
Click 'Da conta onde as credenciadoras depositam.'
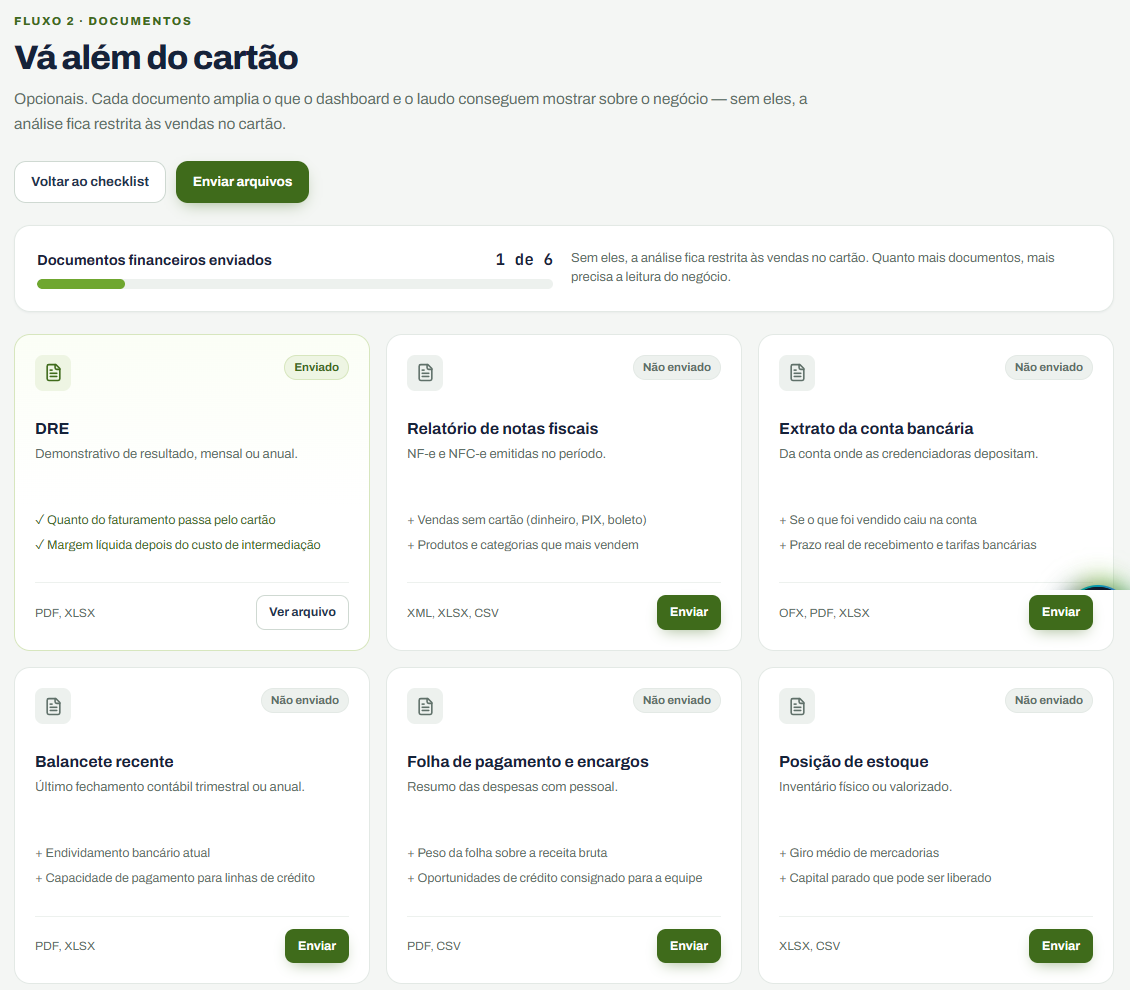(908, 454)
